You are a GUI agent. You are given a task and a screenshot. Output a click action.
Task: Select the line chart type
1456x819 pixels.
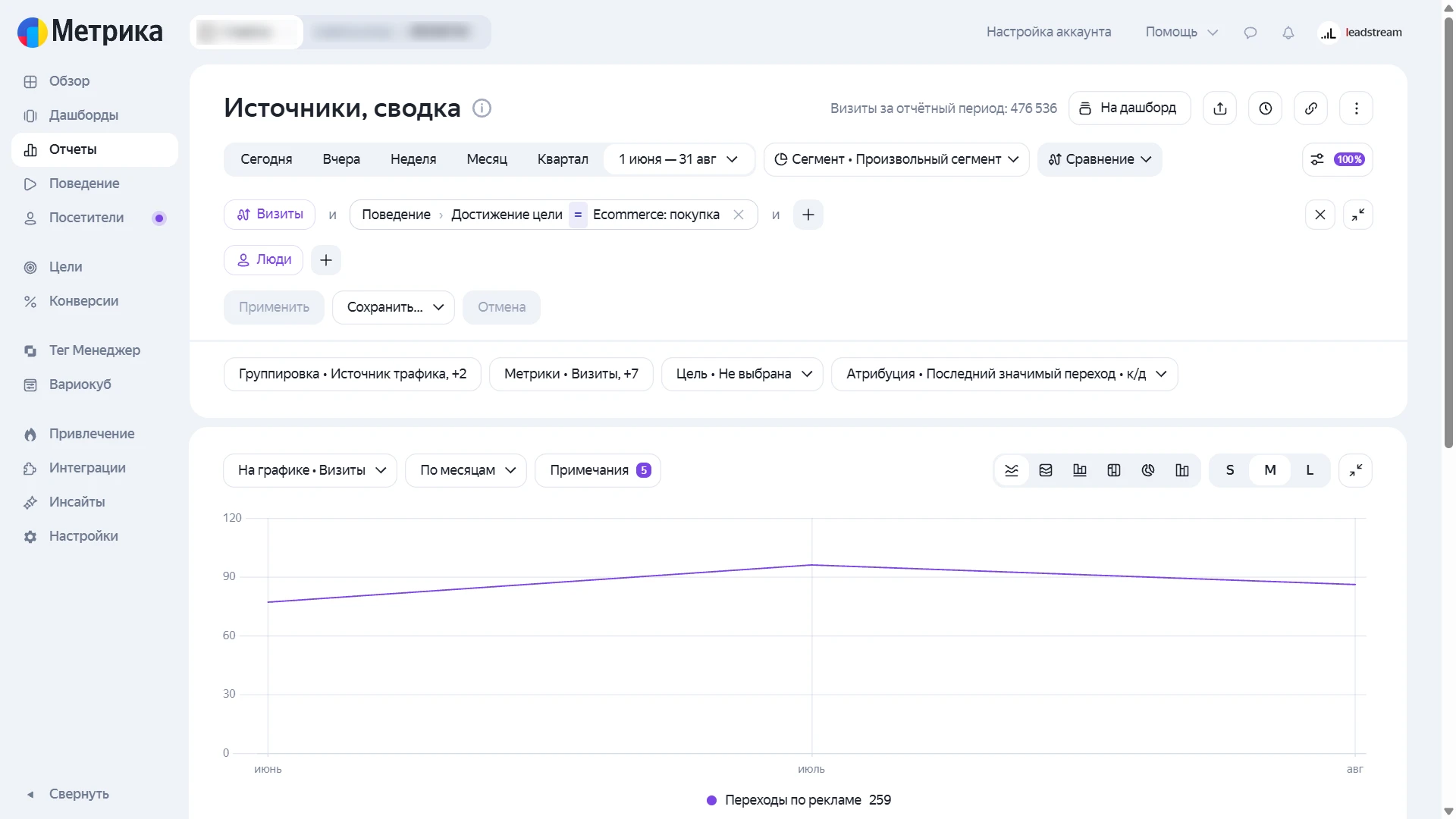point(1012,470)
